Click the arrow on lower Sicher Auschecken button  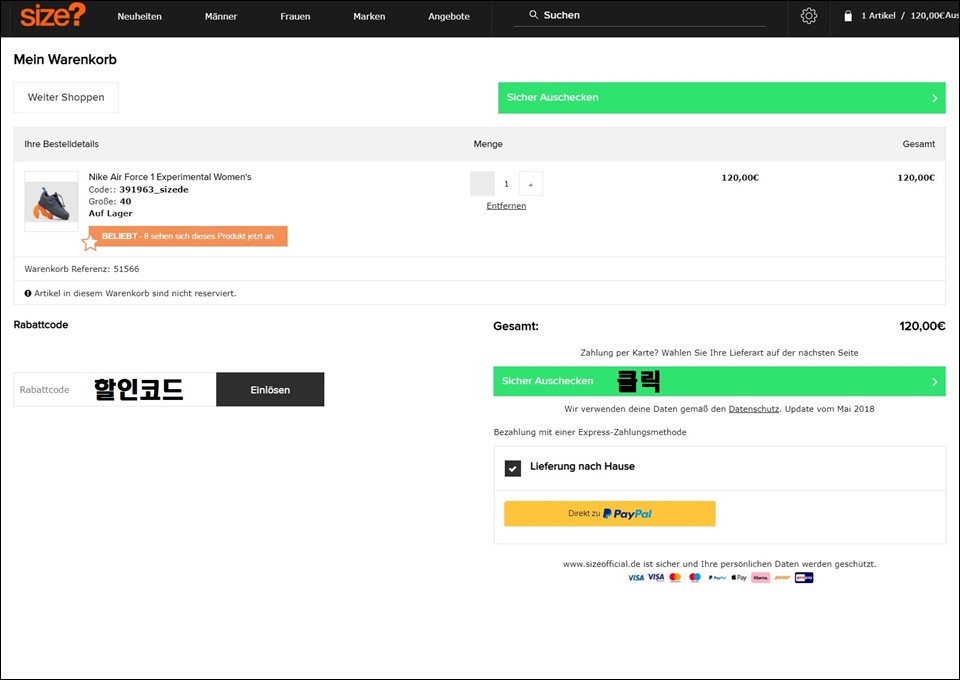tap(935, 381)
